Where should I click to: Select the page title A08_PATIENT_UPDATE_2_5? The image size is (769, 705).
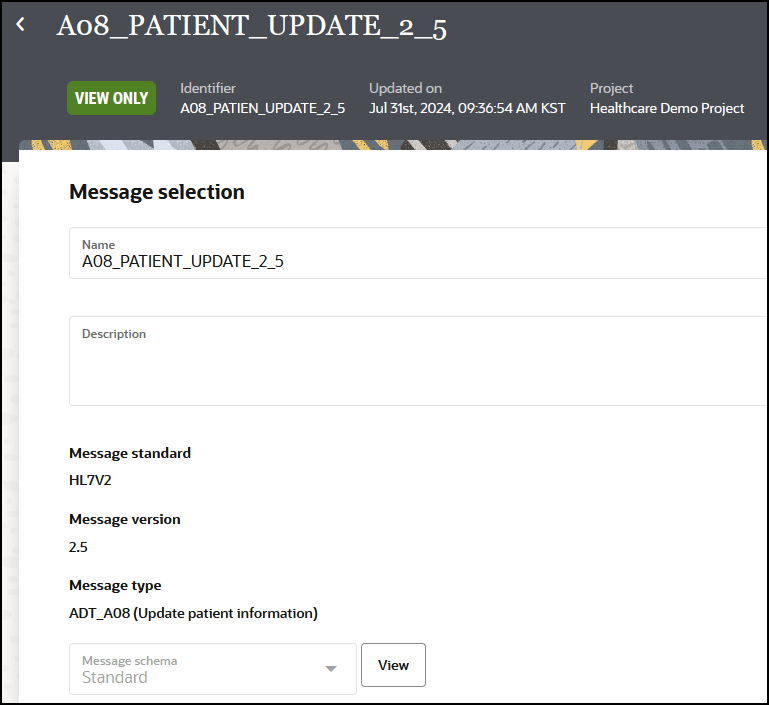(251, 26)
